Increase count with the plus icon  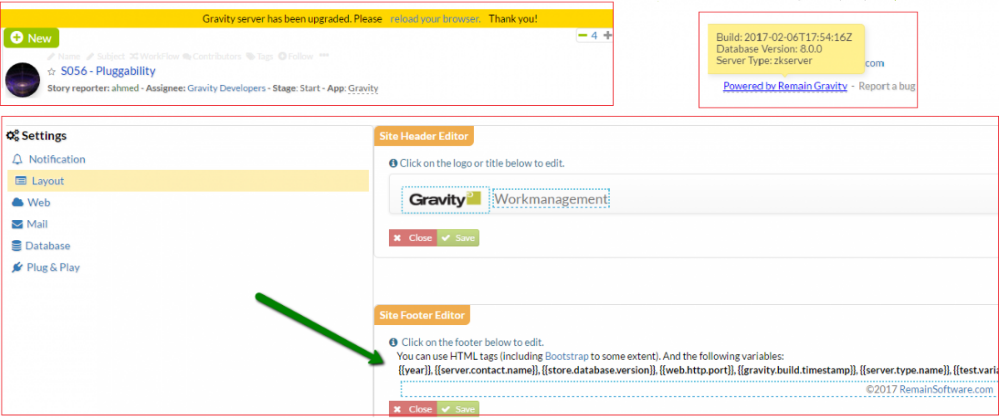pos(608,36)
